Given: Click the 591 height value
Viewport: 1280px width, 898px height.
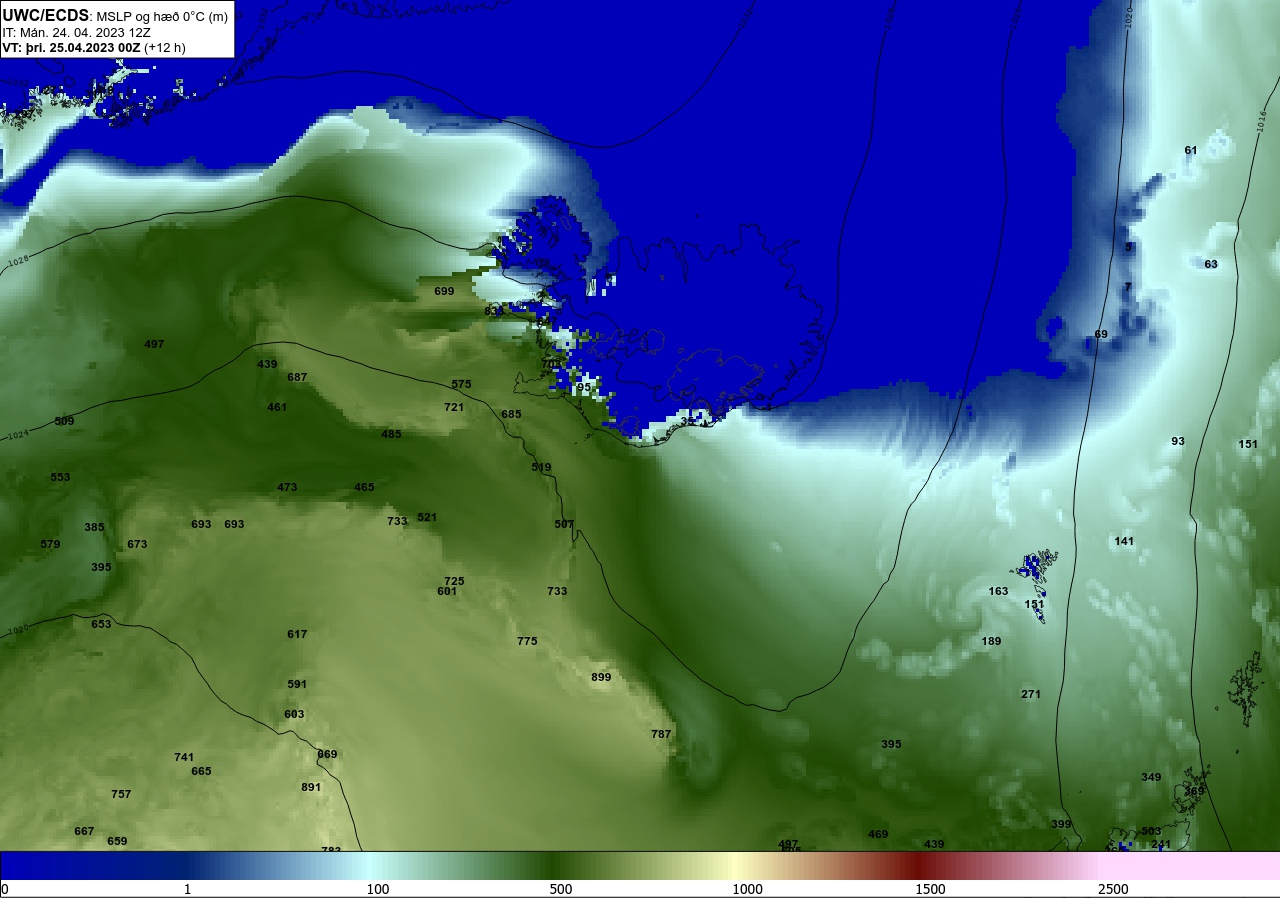Looking at the screenshot, I should click(297, 684).
